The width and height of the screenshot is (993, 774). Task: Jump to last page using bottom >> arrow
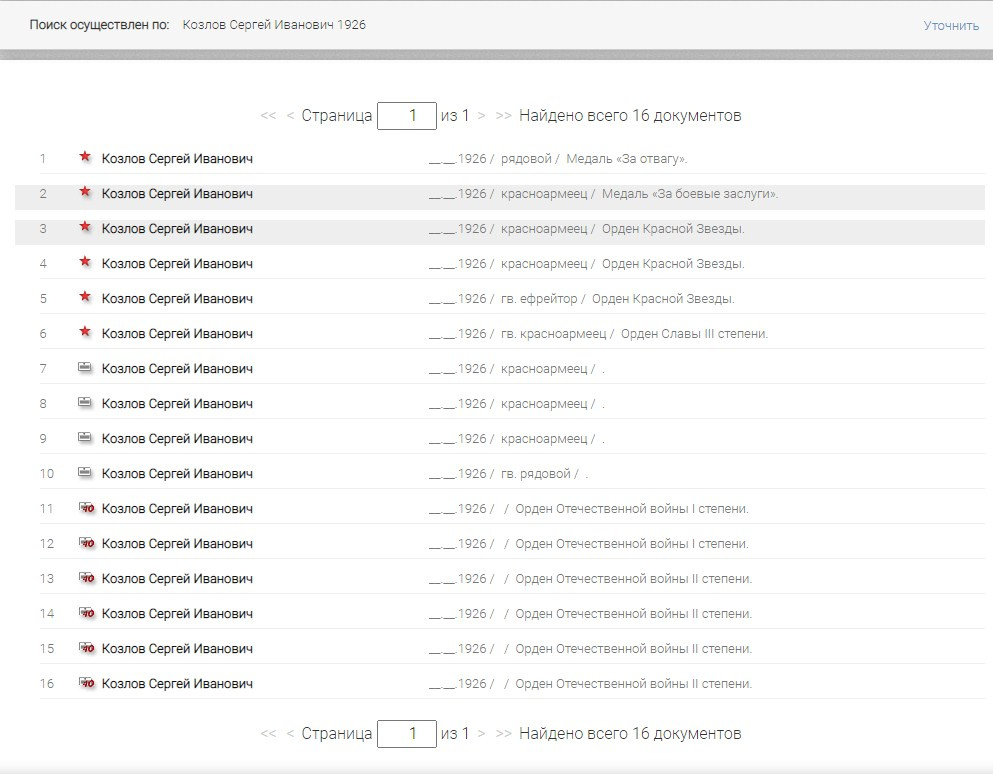(503, 734)
